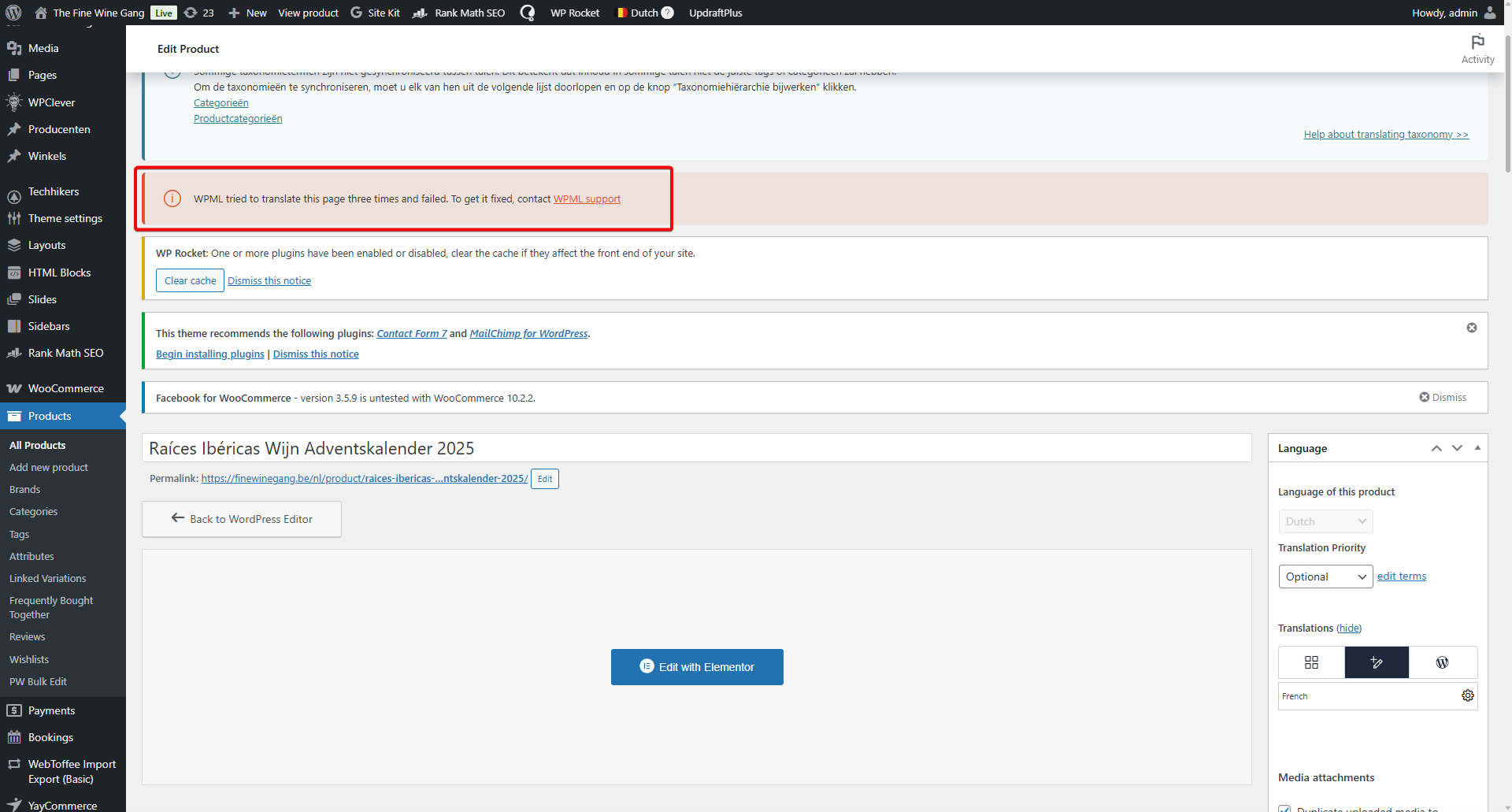Dismiss the WP Rocket notice link
Viewport: 1512px width, 812px height.
269,281
